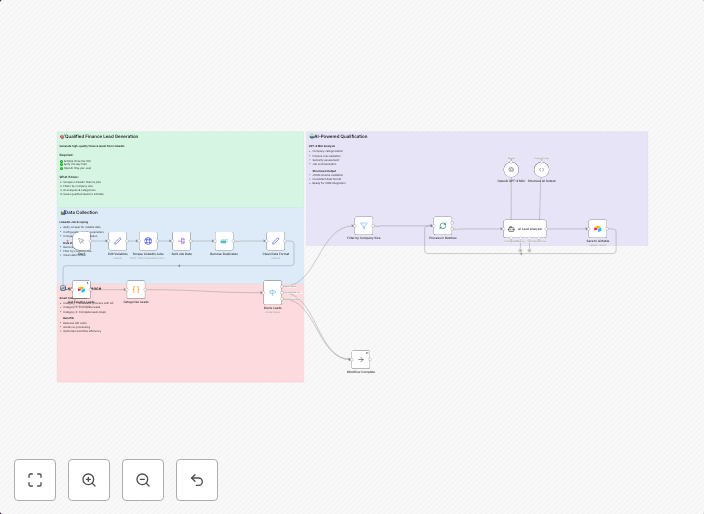The image size is (704, 514).
Task: Select the Save to Airtable node
Action: [597, 228]
